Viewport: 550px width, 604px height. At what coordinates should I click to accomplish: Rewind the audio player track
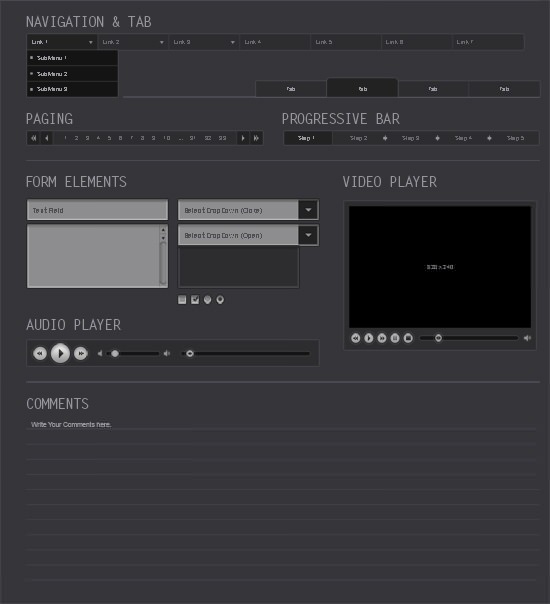pyautogui.click(x=40, y=353)
